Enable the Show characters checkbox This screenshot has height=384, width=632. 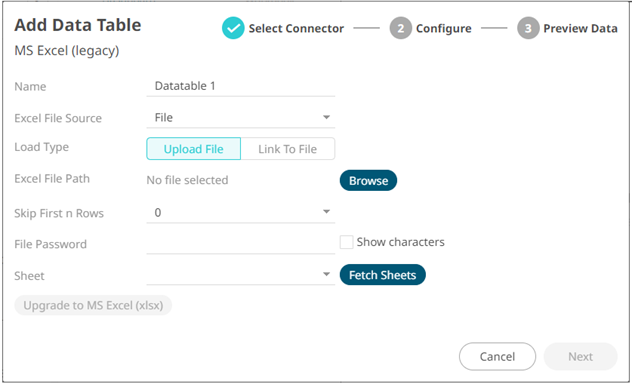click(346, 242)
